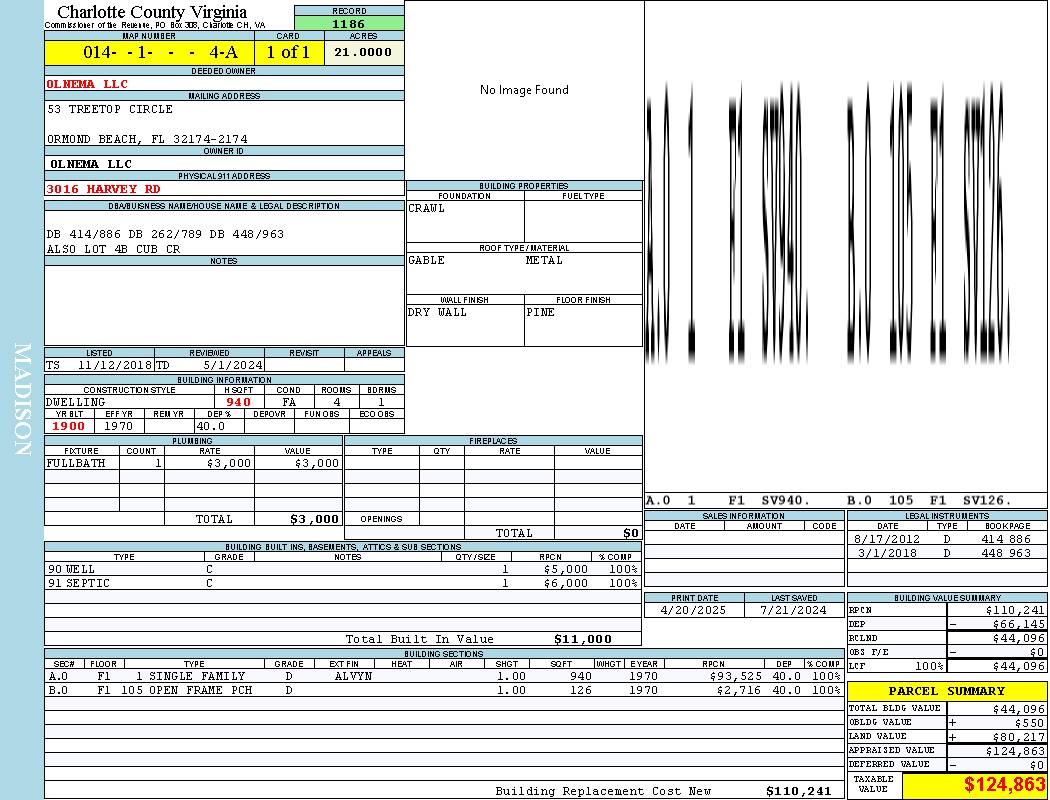The width and height of the screenshot is (1050, 800).
Task: Click book page 448 963
Action: [x=1006, y=553]
